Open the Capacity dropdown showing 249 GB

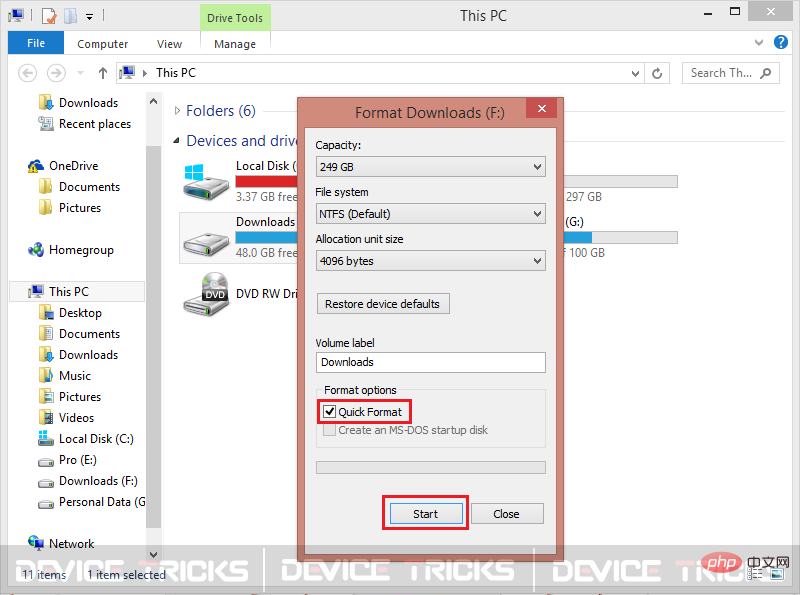(431, 167)
